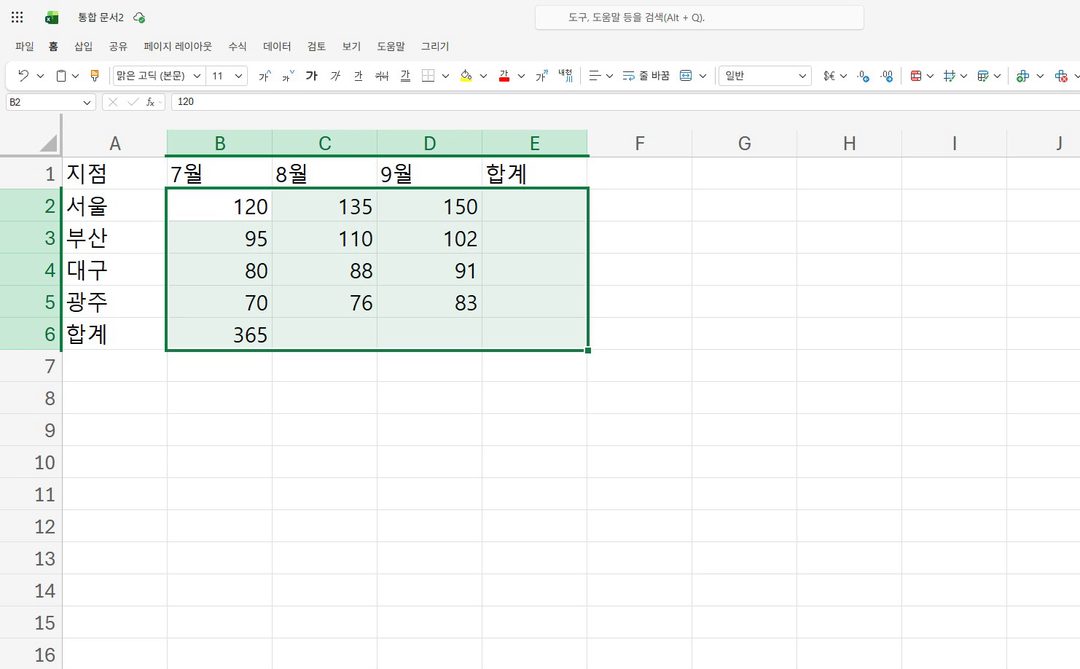This screenshot has width=1080, height=669.
Task: Select column H header
Action: [849, 143]
